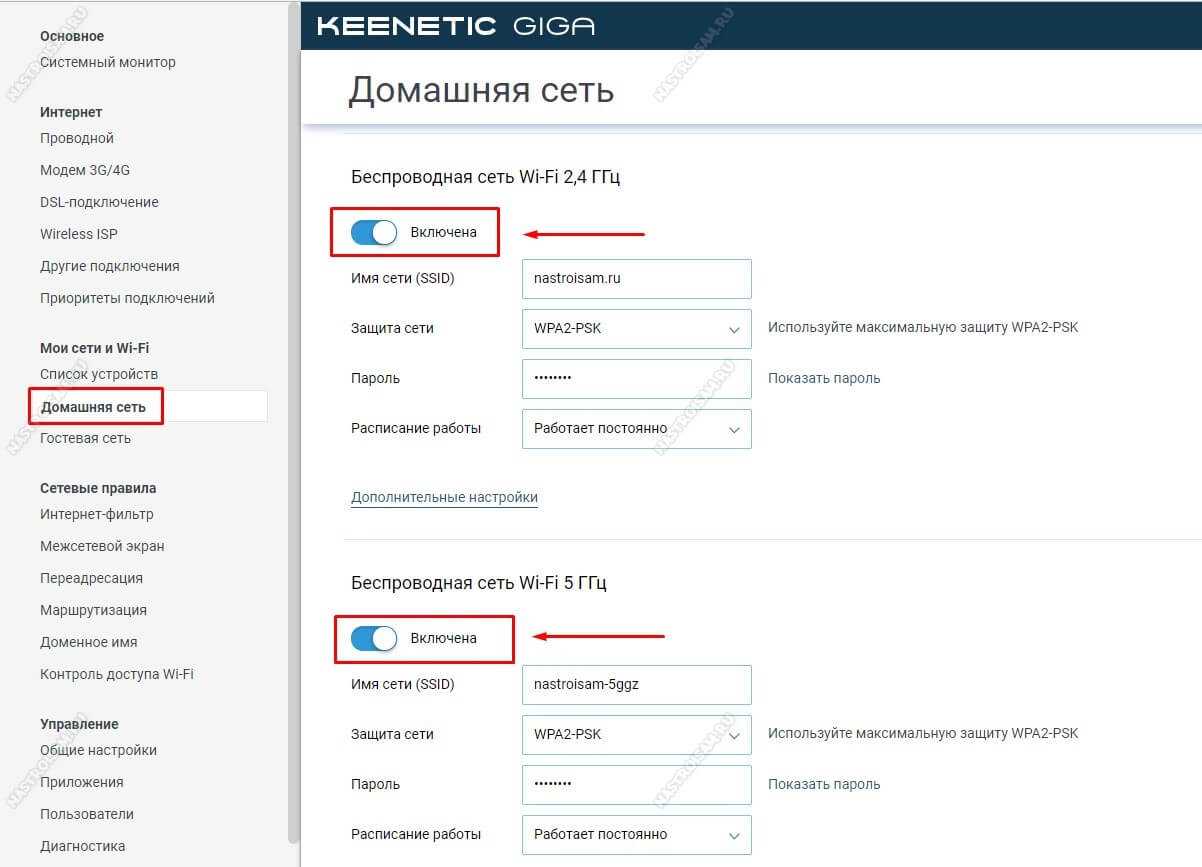Viewport: 1202px width, 867px height.
Task: Click the Keenetic Giga logo
Action: click(456, 26)
